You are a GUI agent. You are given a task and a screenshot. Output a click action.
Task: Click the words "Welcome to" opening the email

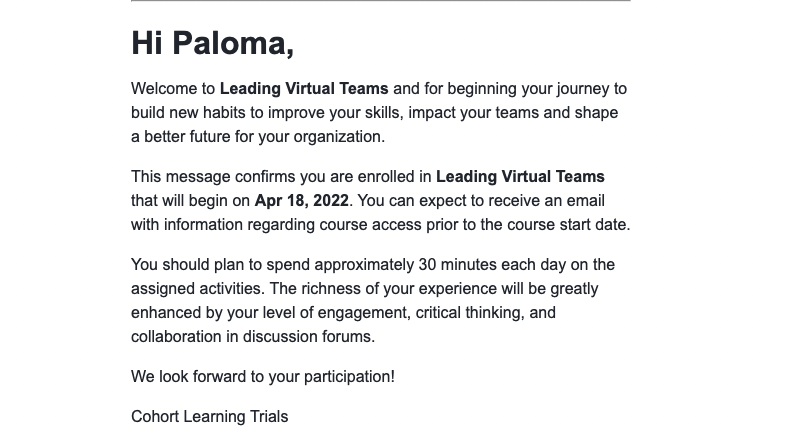(173, 89)
